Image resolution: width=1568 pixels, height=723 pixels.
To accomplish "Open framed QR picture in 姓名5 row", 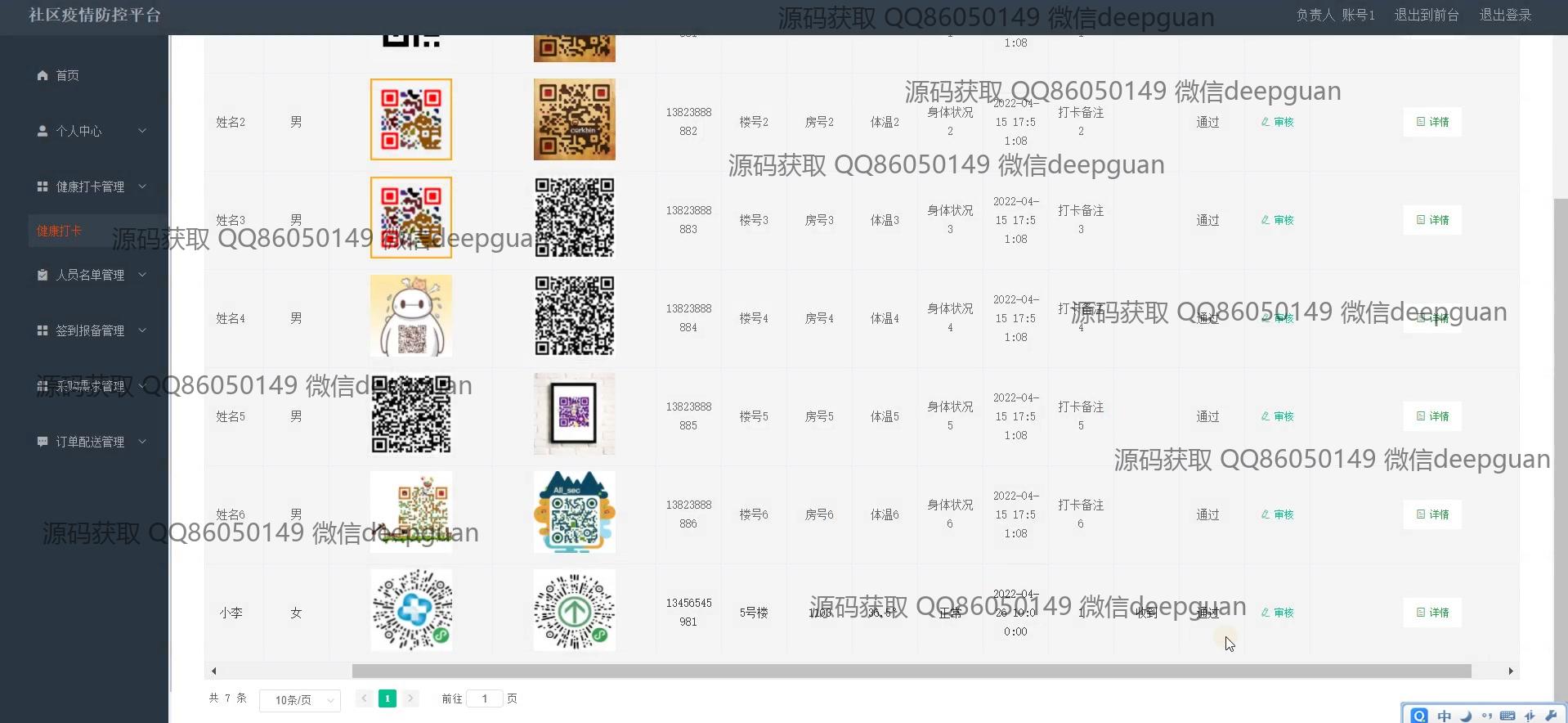I will click(575, 414).
